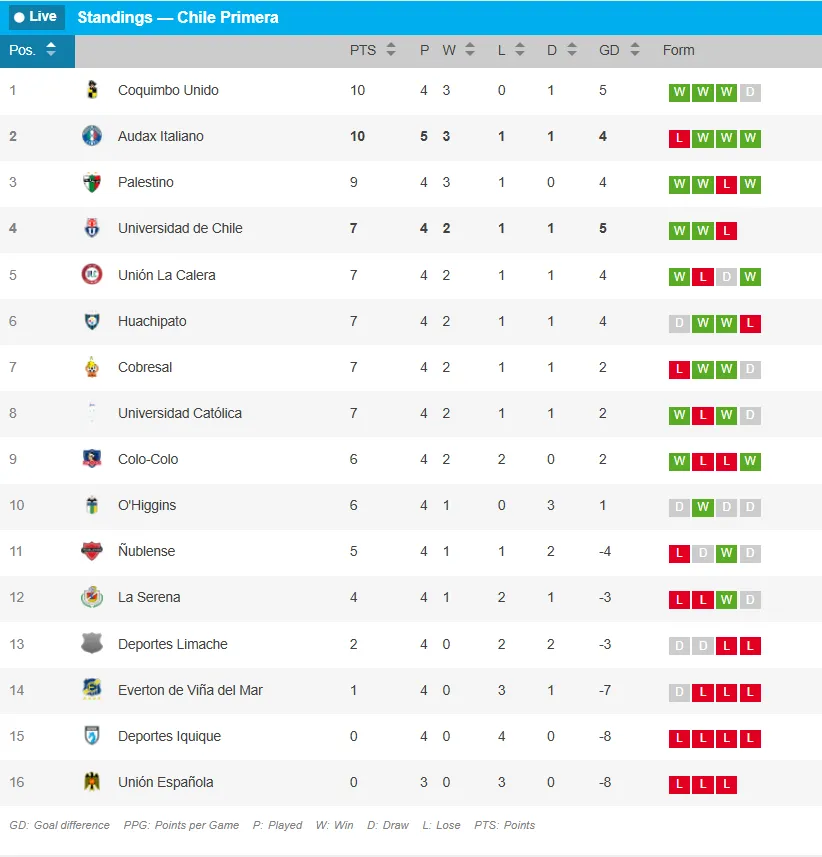Sort table by PTS arrows

[x=391, y=50]
